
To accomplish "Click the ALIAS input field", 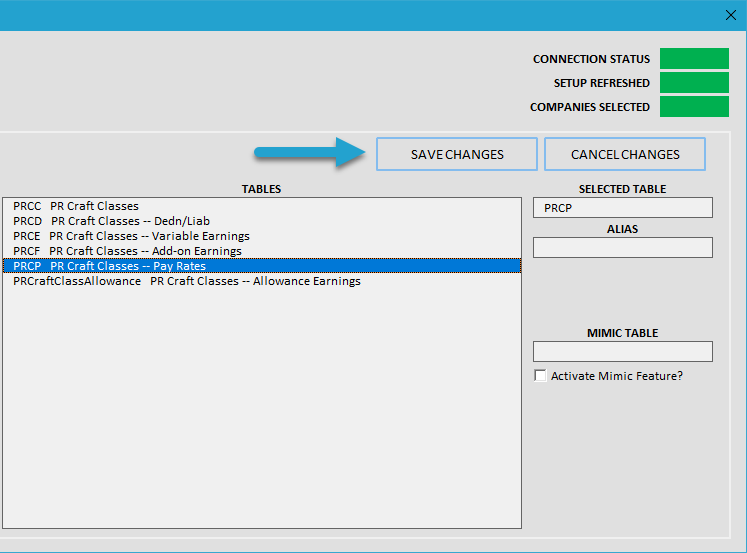I will click(x=623, y=248).
